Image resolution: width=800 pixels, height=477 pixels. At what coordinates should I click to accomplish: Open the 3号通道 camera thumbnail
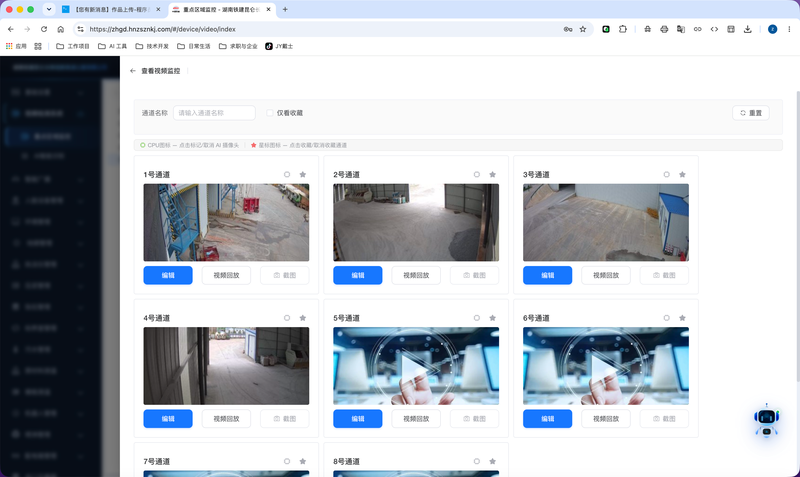(x=606, y=222)
